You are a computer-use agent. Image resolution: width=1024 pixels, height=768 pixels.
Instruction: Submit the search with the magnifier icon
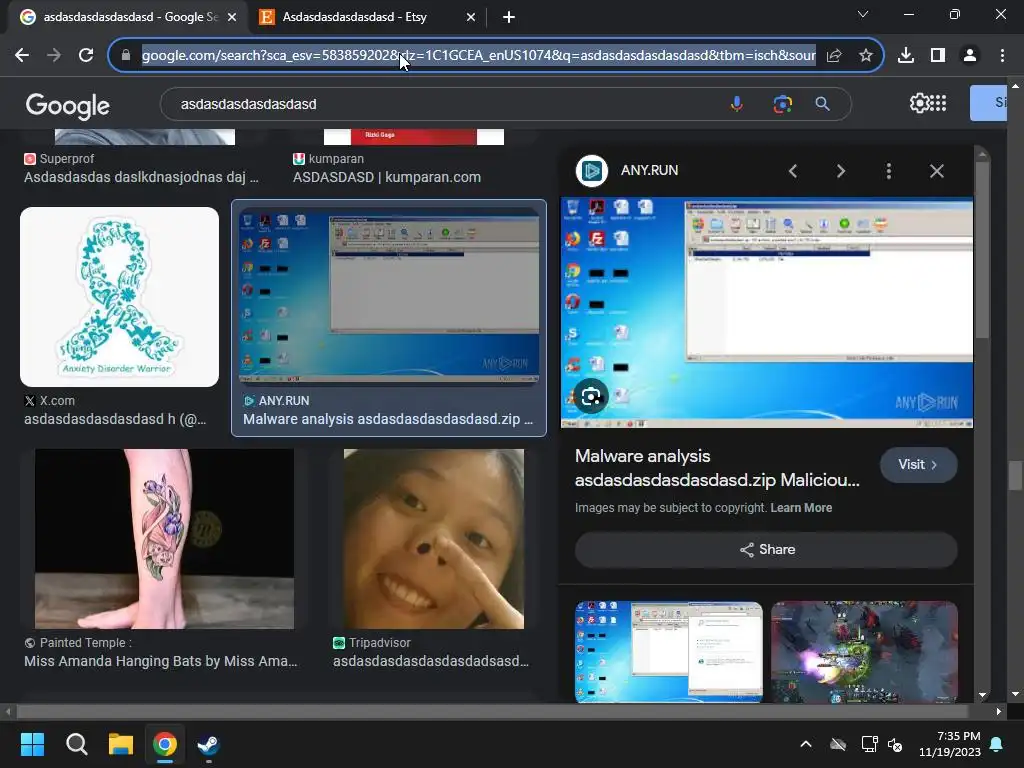tap(823, 104)
